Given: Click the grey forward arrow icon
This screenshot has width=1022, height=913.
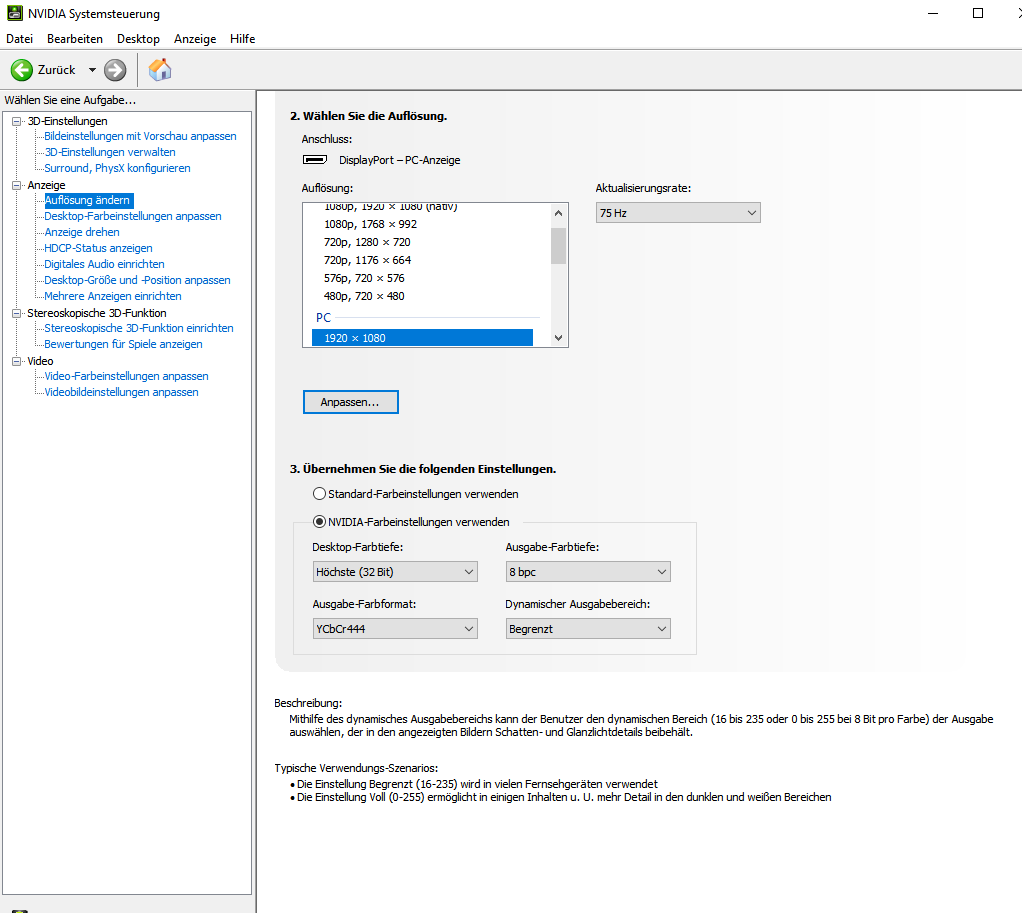Looking at the screenshot, I should [x=115, y=70].
